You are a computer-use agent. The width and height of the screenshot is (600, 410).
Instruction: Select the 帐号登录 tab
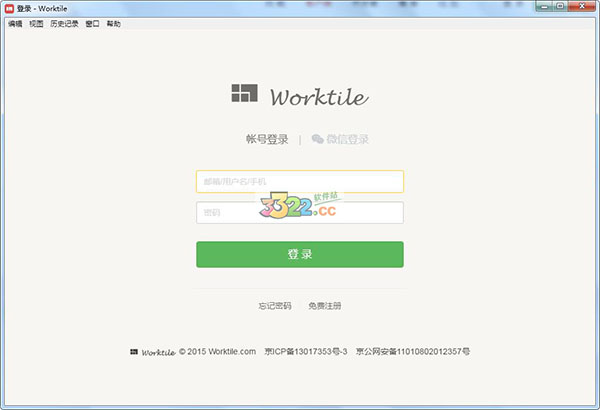click(x=267, y=139)
